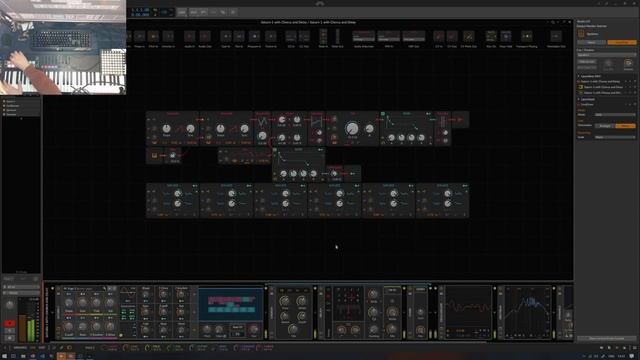
Task: Select the CV Out module icon
Action: point(452,36)
